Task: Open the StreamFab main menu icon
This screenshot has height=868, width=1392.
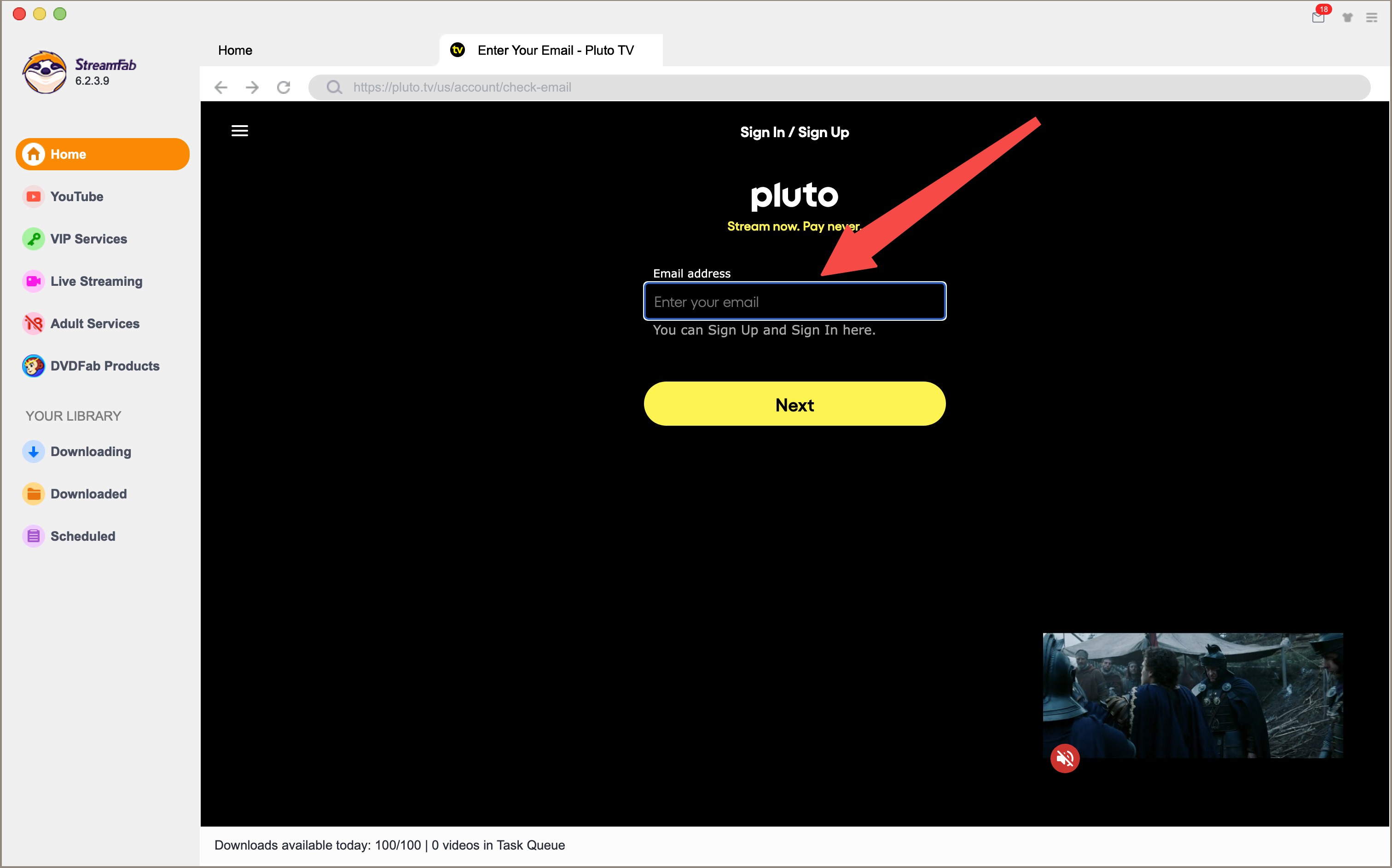Action: (1372, 18)
